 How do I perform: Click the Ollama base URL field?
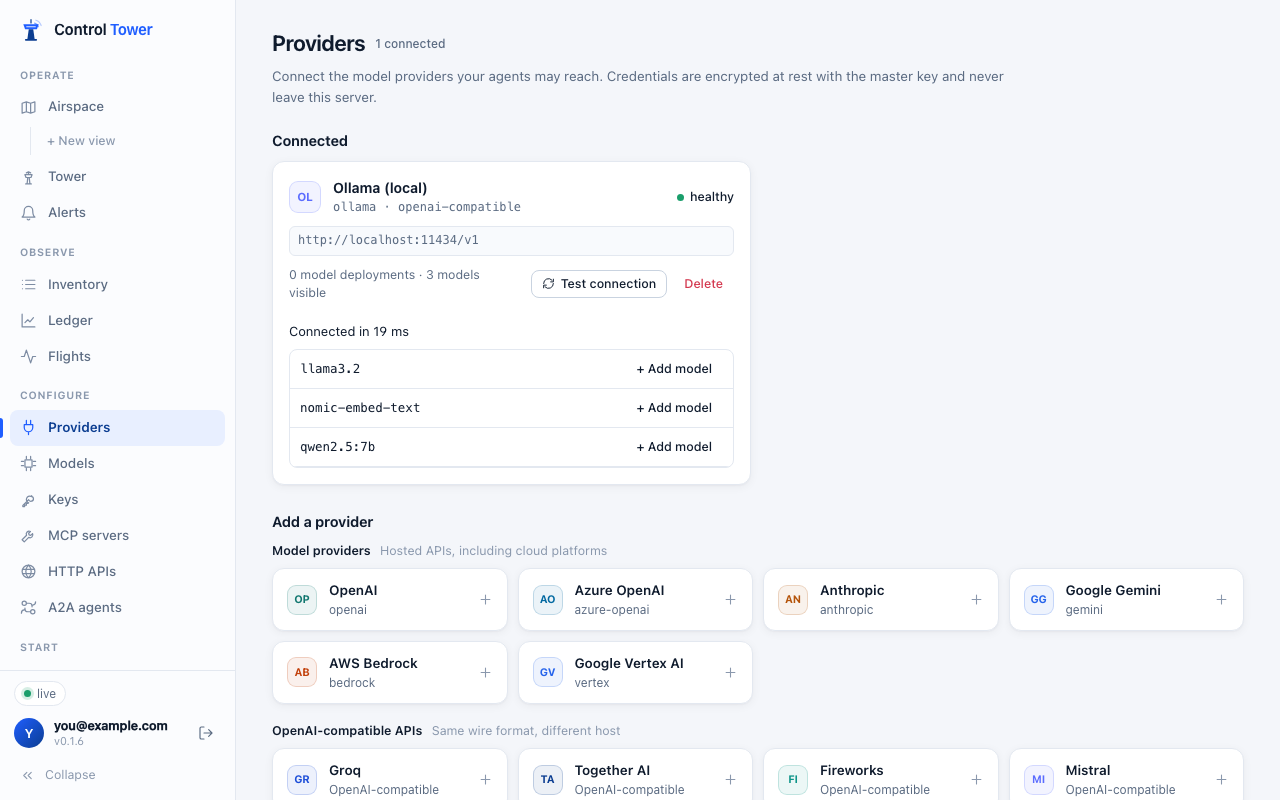tap(511, 241)
